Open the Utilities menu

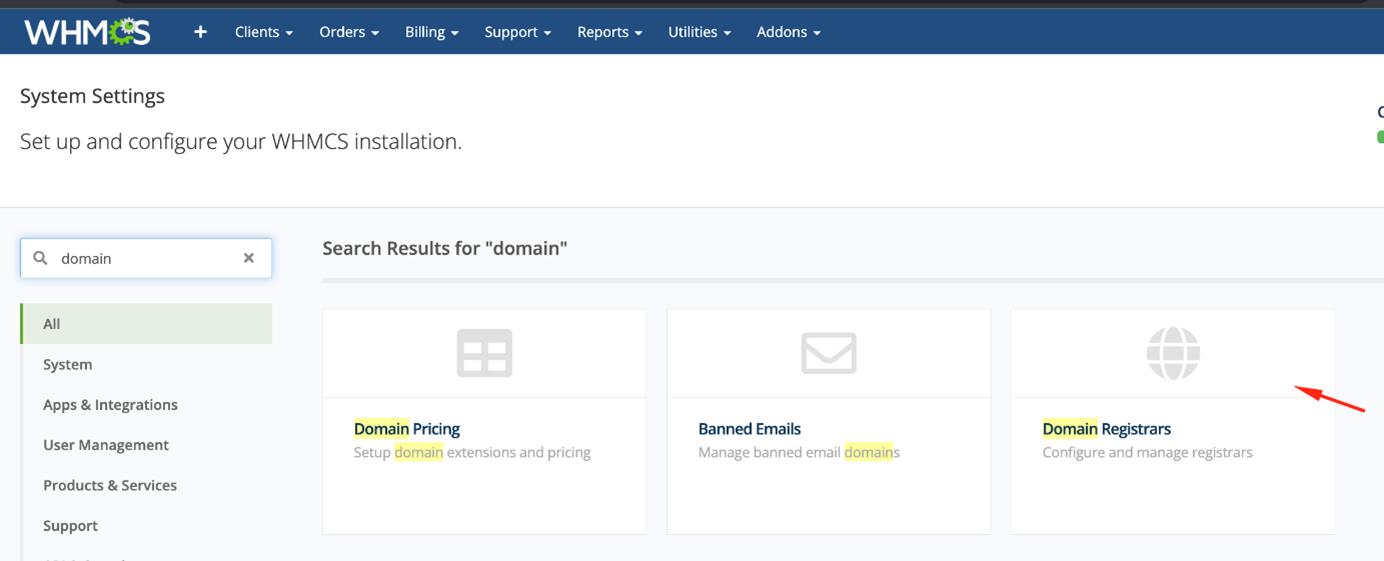tap(699, 32)
